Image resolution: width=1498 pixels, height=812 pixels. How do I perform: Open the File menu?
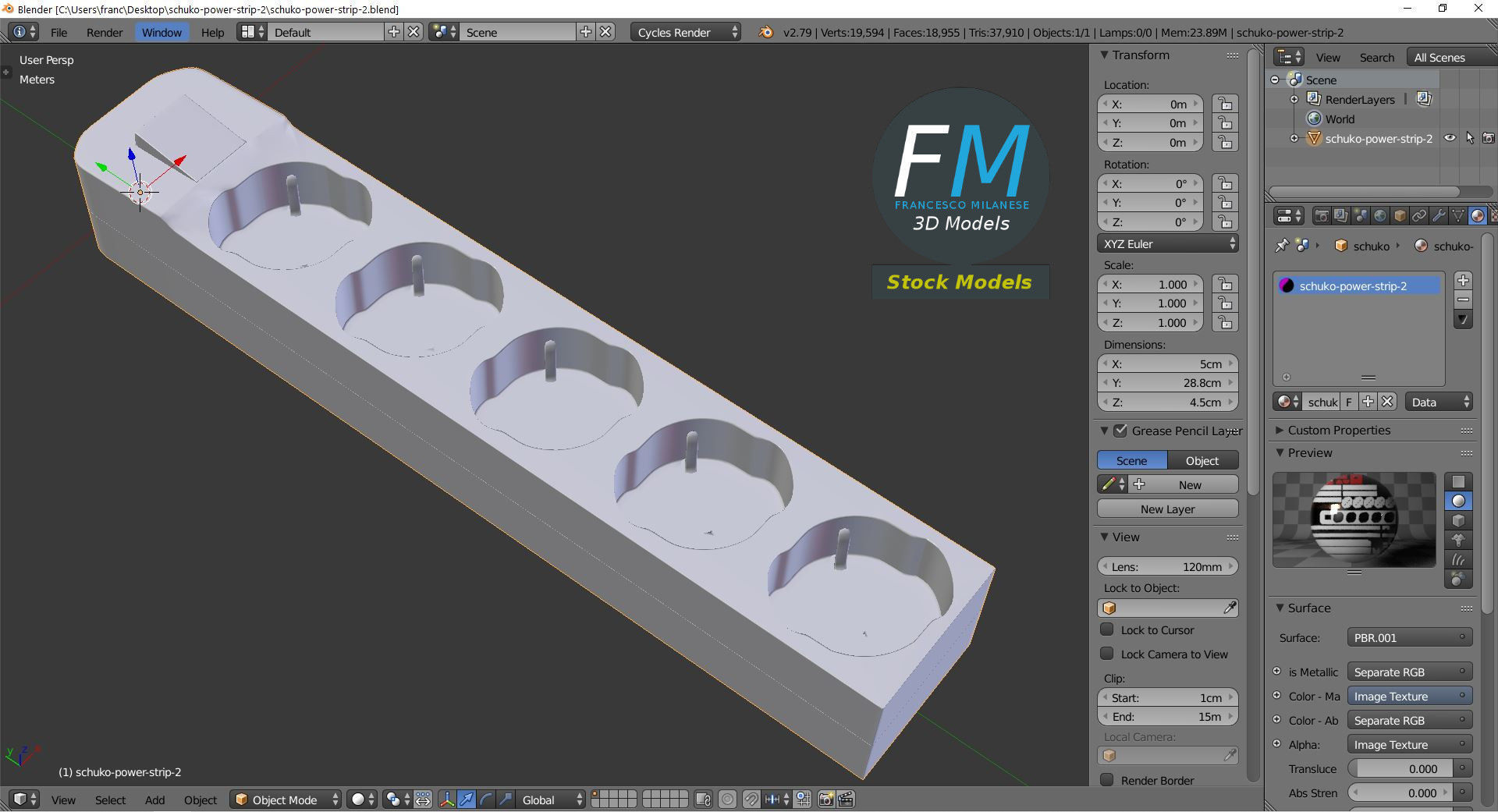coord(59,32)
